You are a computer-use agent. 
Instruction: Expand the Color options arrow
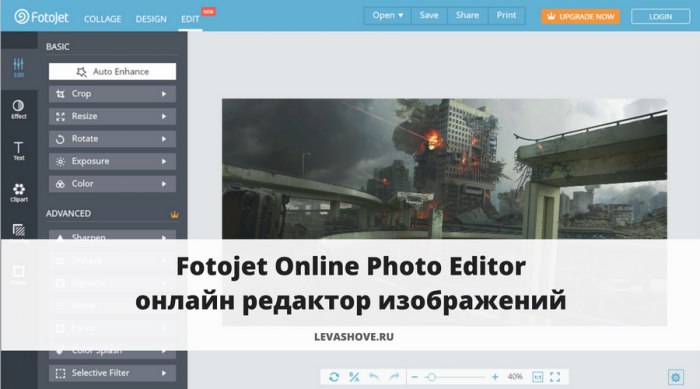[164, 184]
